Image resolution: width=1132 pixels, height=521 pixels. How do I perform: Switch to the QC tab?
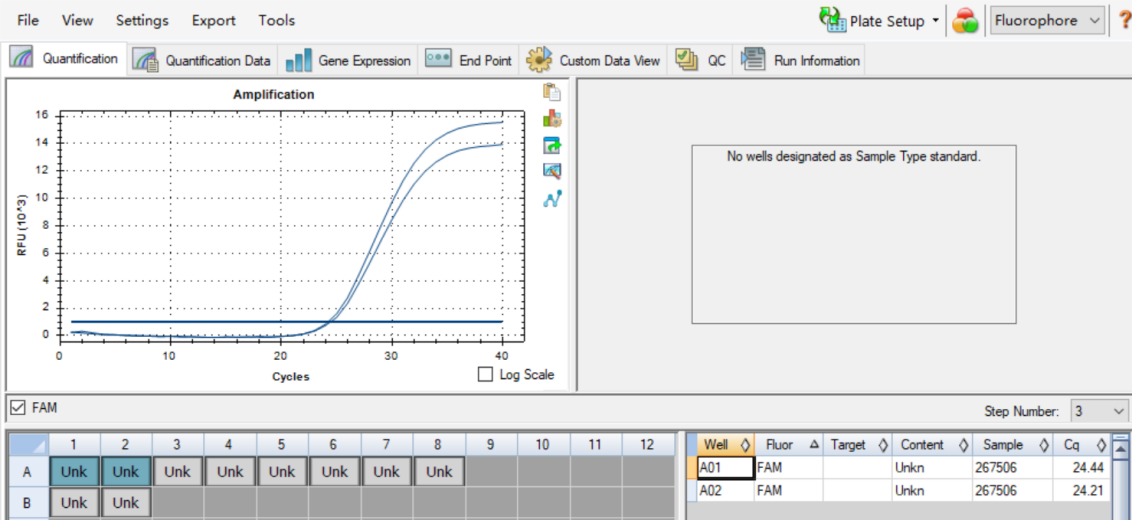(700, 61)
